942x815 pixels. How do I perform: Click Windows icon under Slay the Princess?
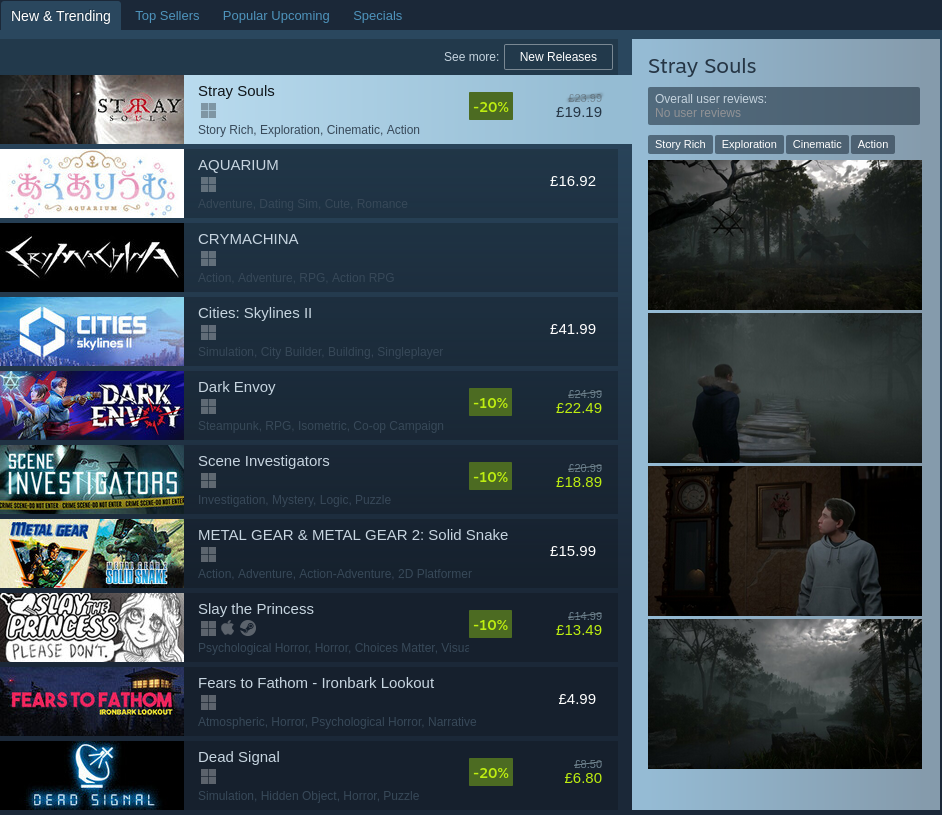[208, 628]
